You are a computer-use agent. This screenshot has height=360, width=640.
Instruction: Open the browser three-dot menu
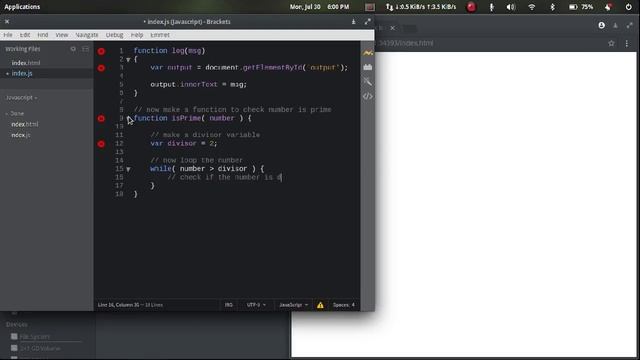(627, 43)
